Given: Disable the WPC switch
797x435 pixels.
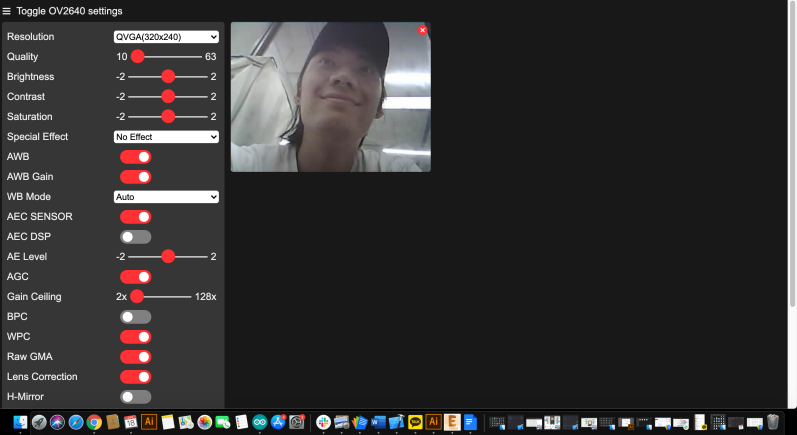Looking at the screenshot, I should click(136, 337).
